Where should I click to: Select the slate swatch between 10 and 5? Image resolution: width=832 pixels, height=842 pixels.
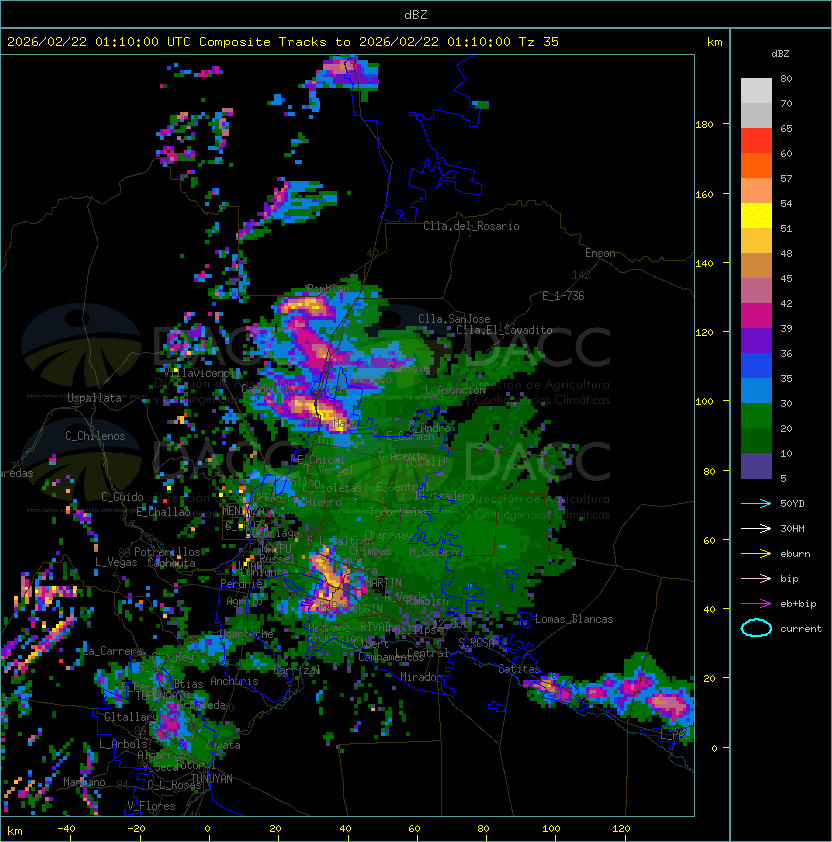click(x=756, y=466)
